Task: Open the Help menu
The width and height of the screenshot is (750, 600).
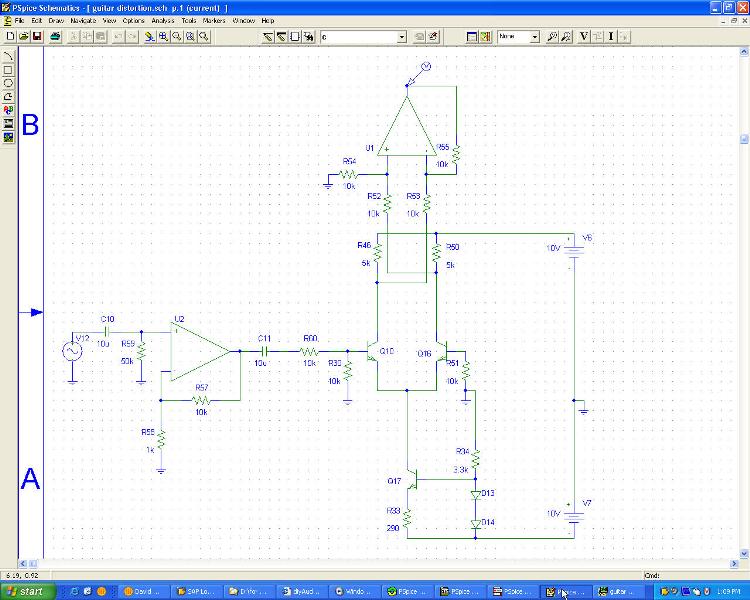Action: click(268, 21)
